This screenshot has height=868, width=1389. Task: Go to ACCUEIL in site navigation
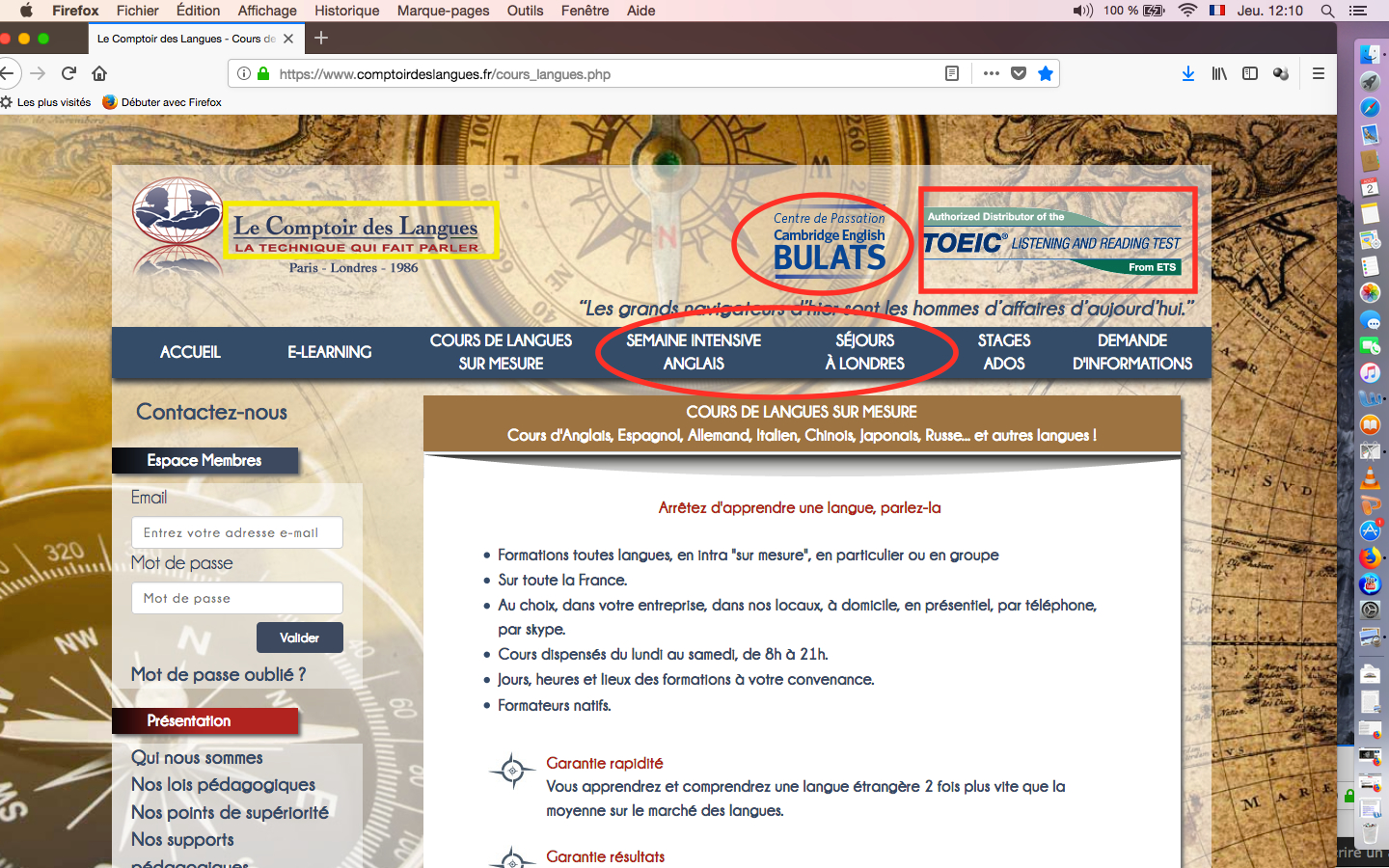(x=190, y=352)
